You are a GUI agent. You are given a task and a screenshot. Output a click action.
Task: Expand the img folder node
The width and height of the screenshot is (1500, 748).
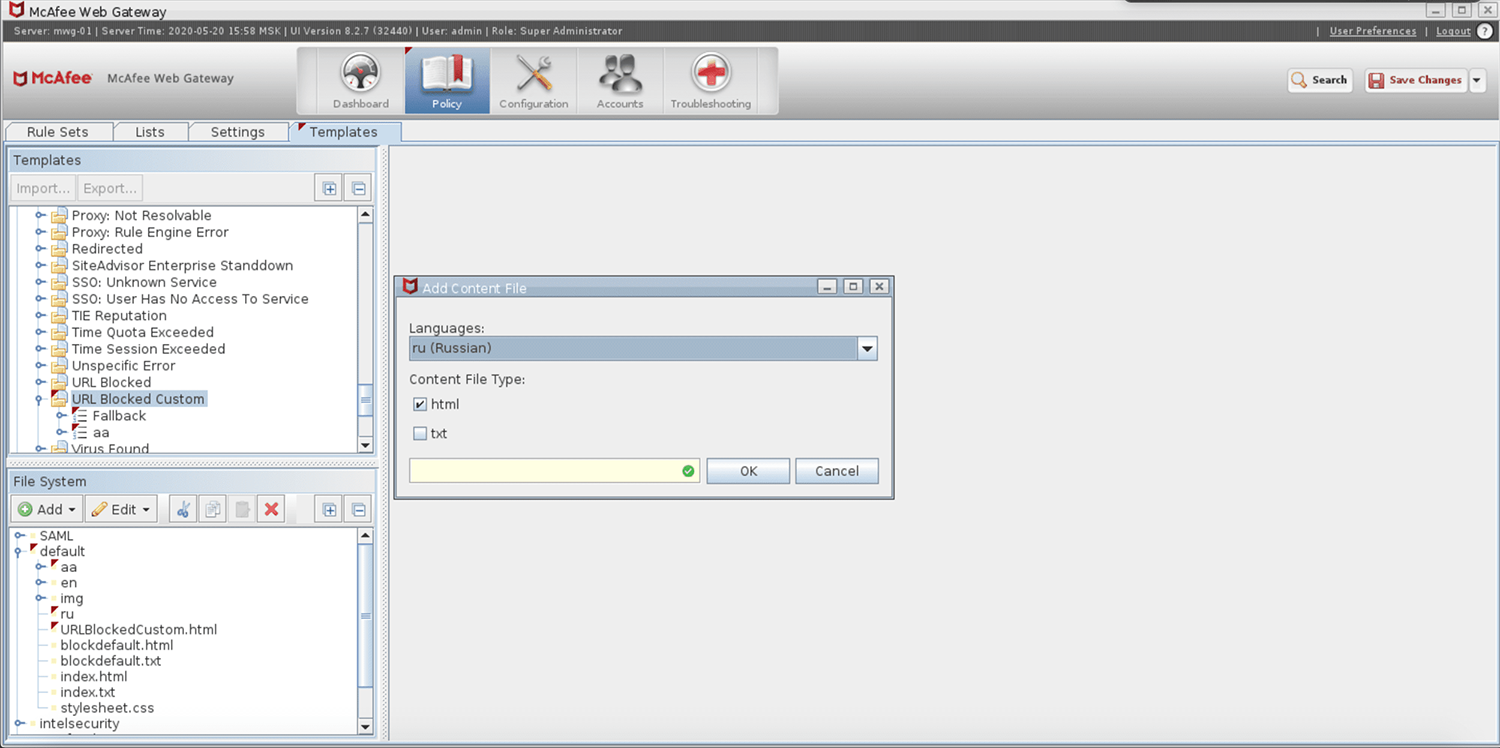[40, 599]
